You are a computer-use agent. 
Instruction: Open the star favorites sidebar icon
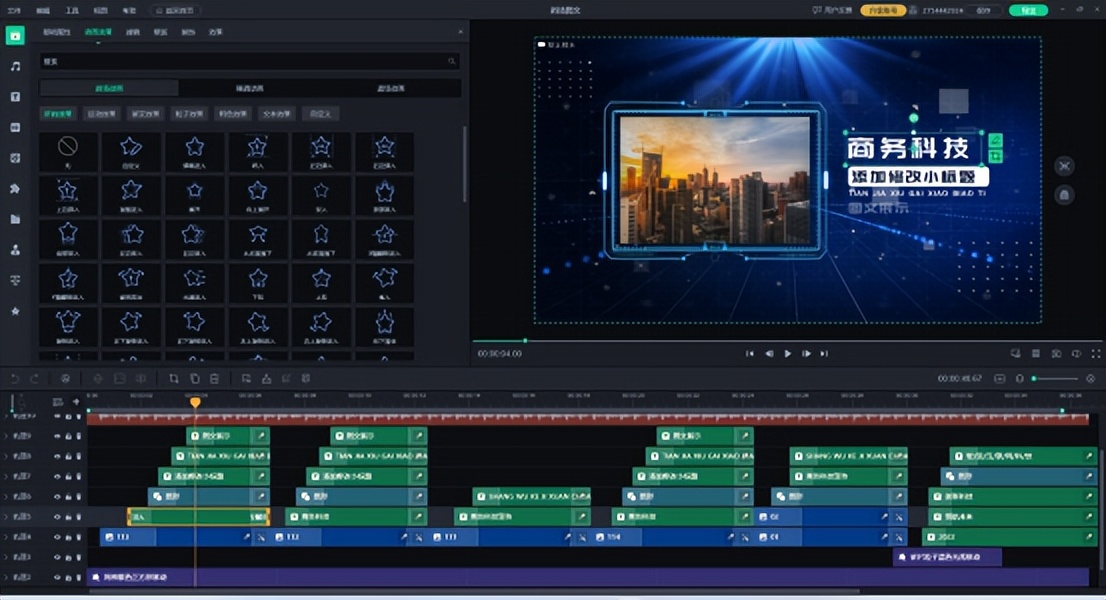[16, 311]
